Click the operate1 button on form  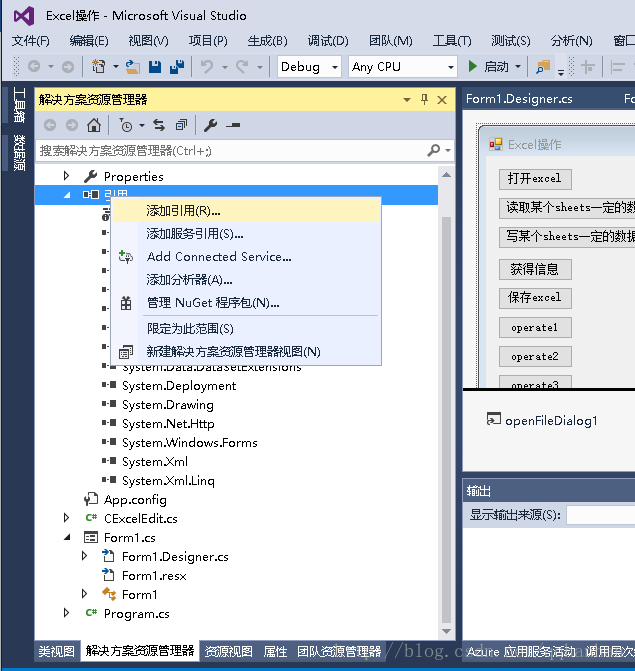(535, 327)
